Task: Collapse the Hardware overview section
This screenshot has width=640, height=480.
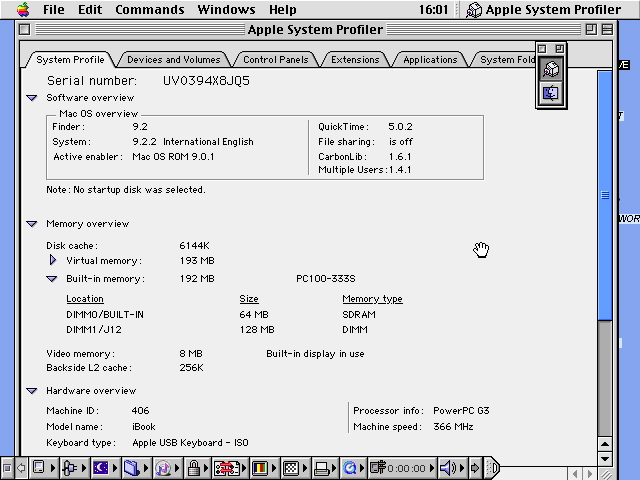Action: click(32, 391)
